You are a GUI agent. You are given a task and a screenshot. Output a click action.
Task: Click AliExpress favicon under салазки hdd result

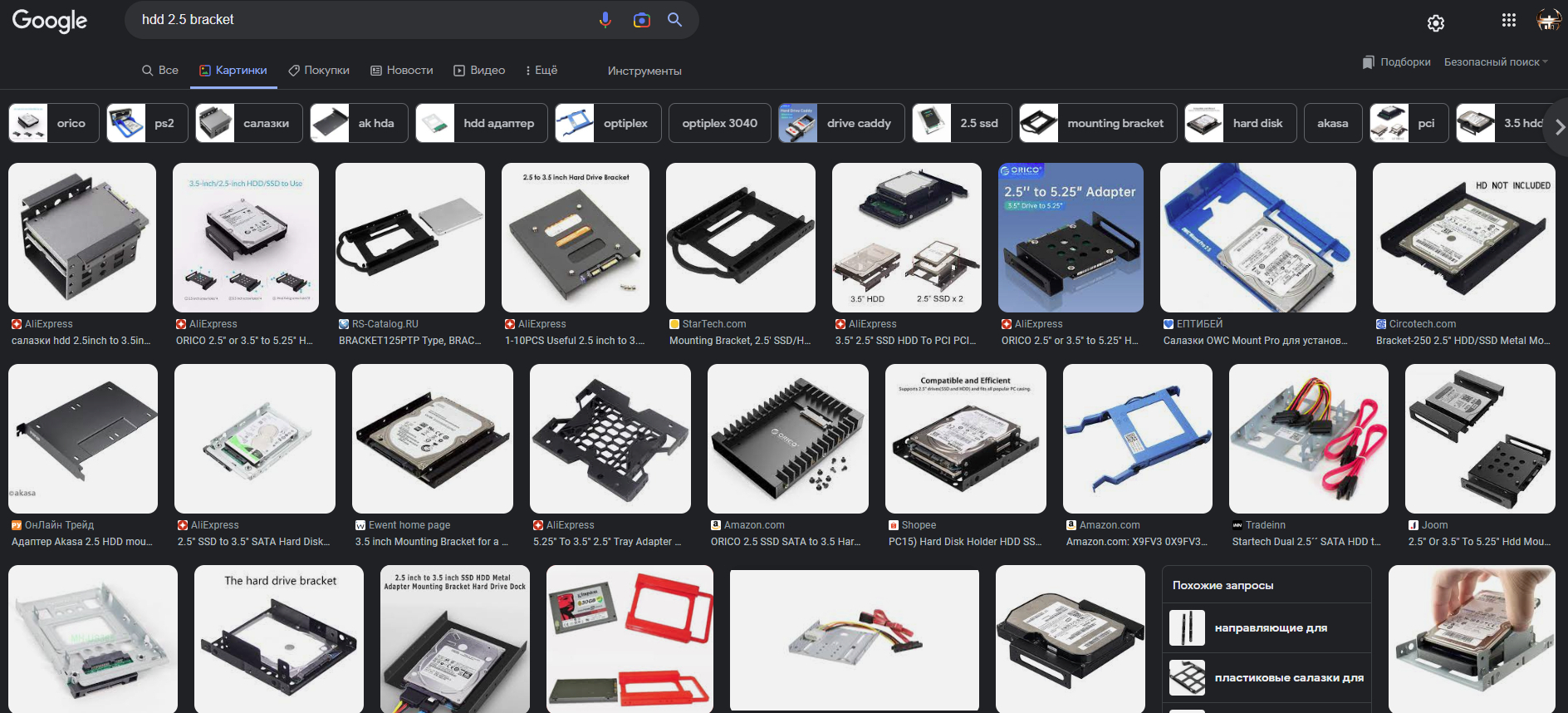[17, 324]
